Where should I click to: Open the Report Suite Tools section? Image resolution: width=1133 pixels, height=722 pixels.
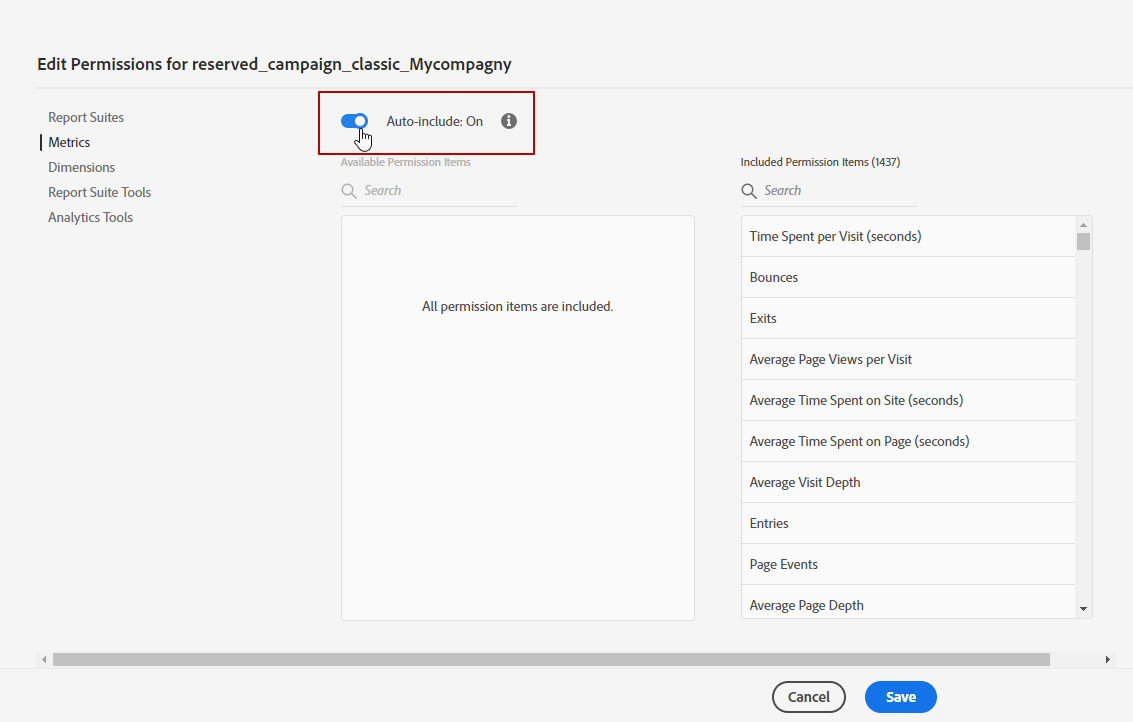[x=100, y=192]
